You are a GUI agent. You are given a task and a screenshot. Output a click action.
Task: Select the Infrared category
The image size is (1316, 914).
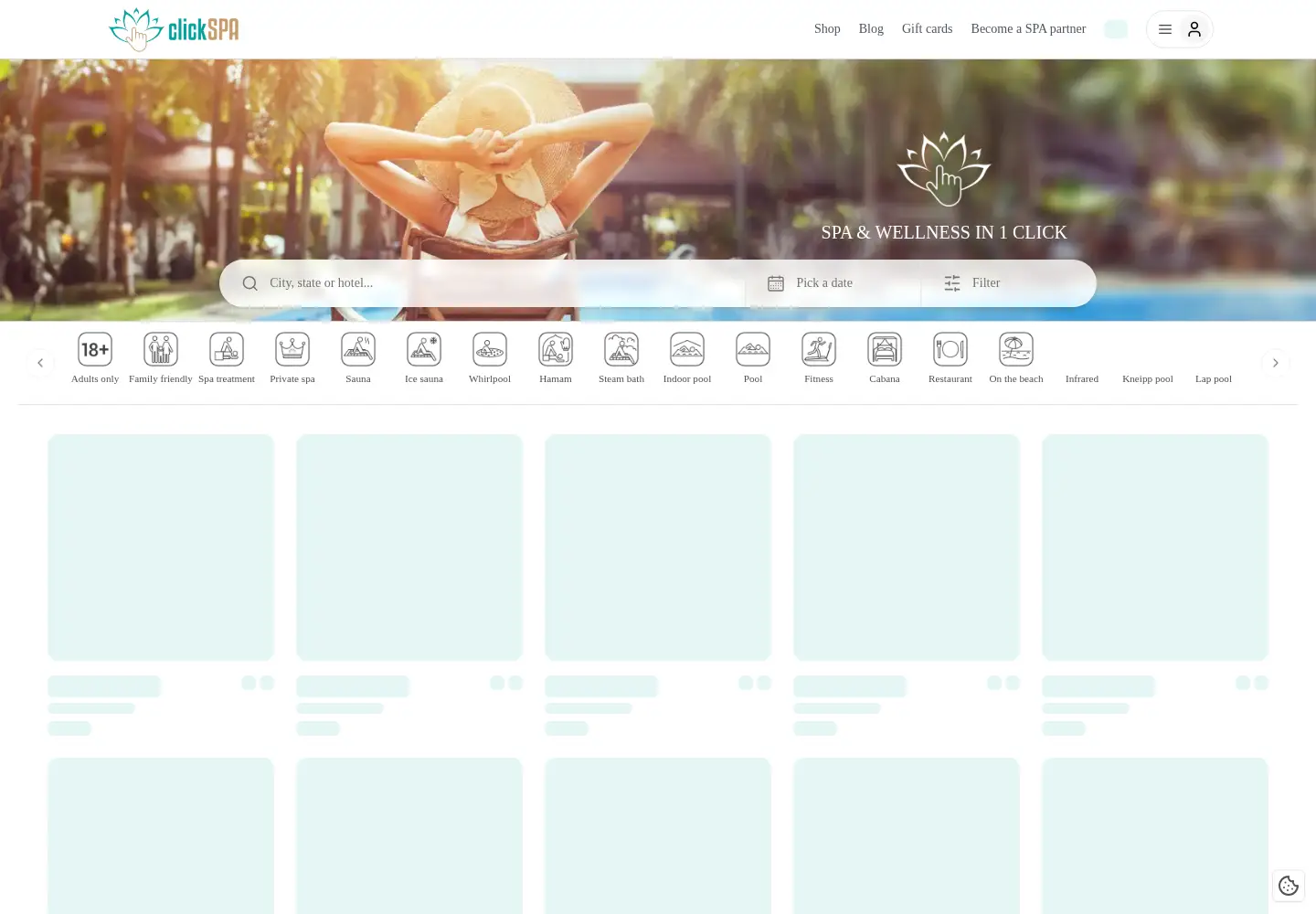tap(1082, 378)
